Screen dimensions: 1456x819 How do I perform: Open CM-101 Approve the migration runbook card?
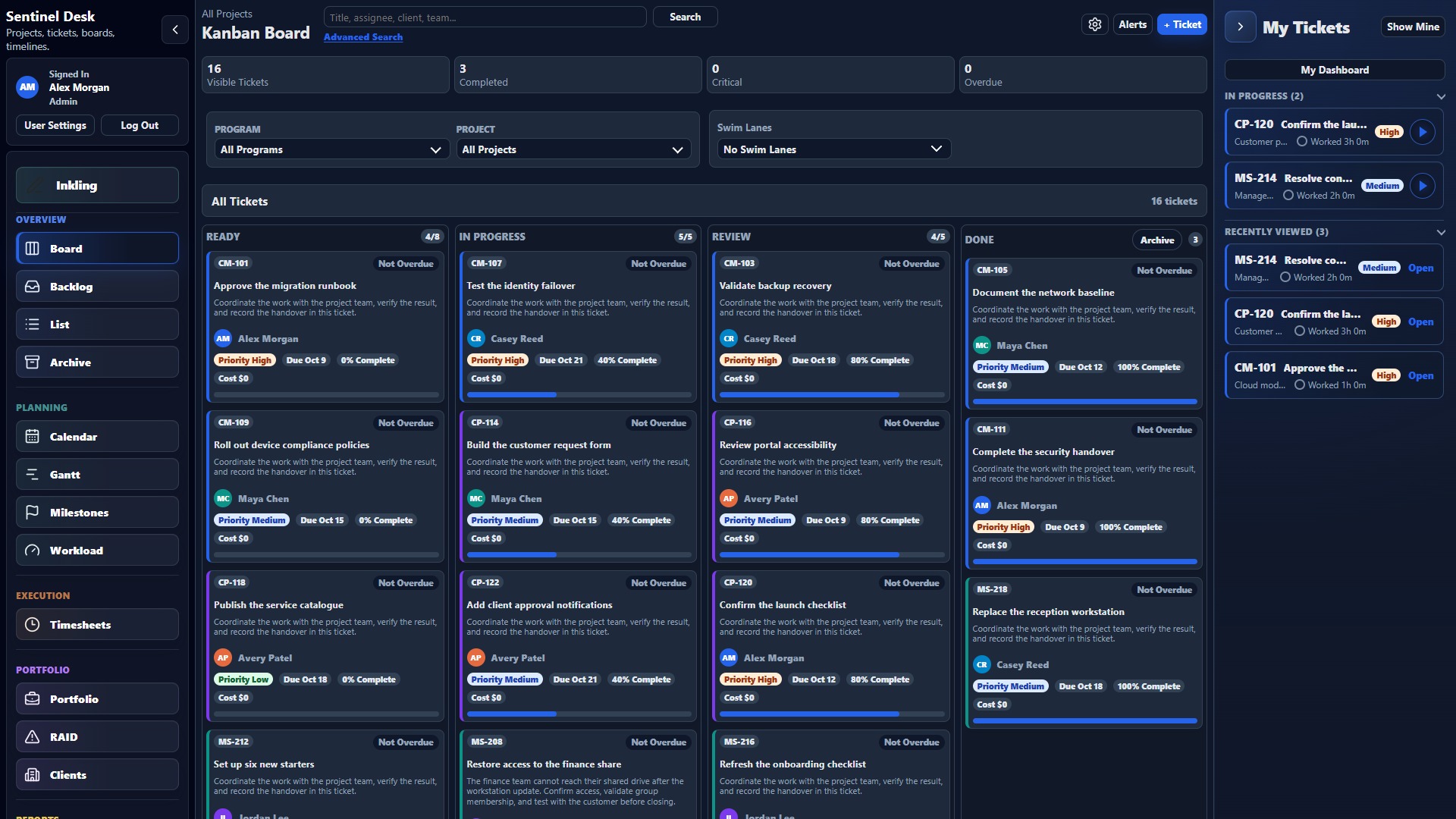pyautogui.click(x=325, y=328)
